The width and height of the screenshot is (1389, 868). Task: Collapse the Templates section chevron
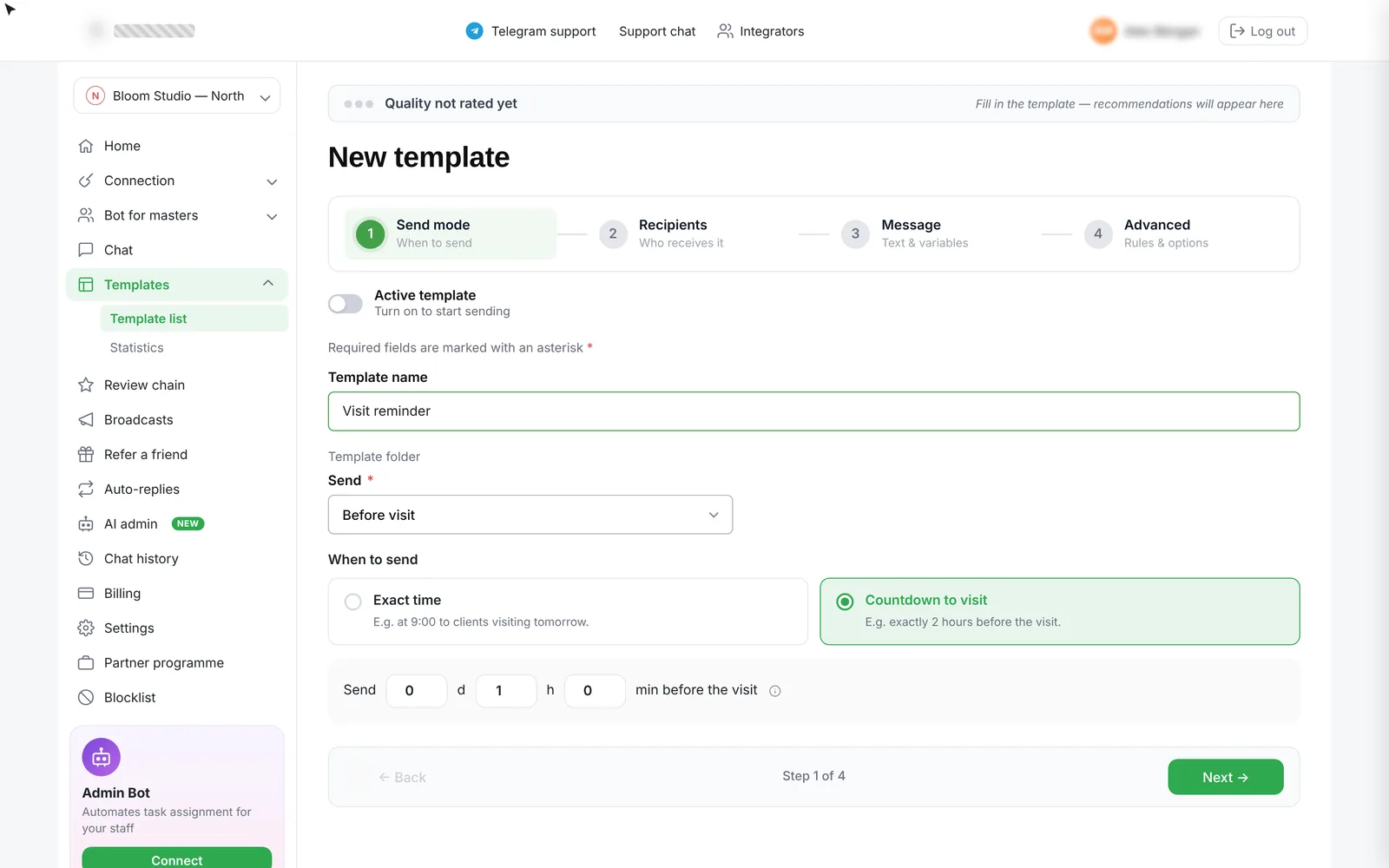[268, 284]
